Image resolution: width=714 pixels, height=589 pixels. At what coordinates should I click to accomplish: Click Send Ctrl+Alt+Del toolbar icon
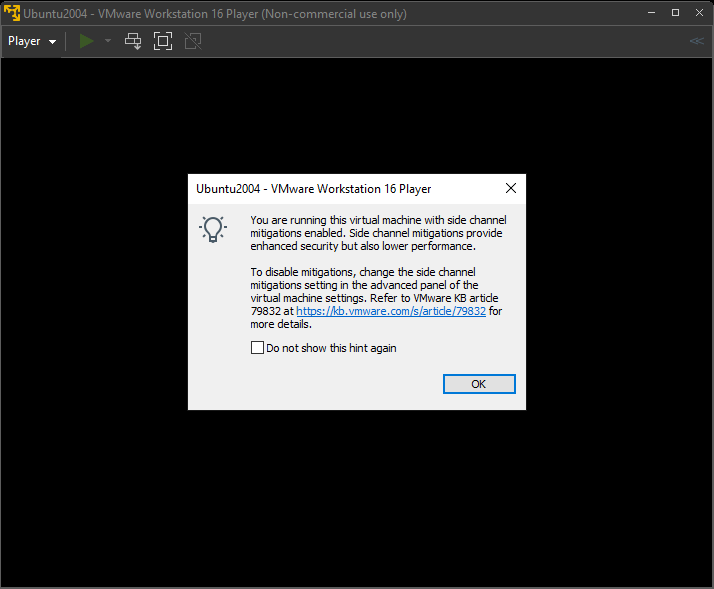[133, 41]
